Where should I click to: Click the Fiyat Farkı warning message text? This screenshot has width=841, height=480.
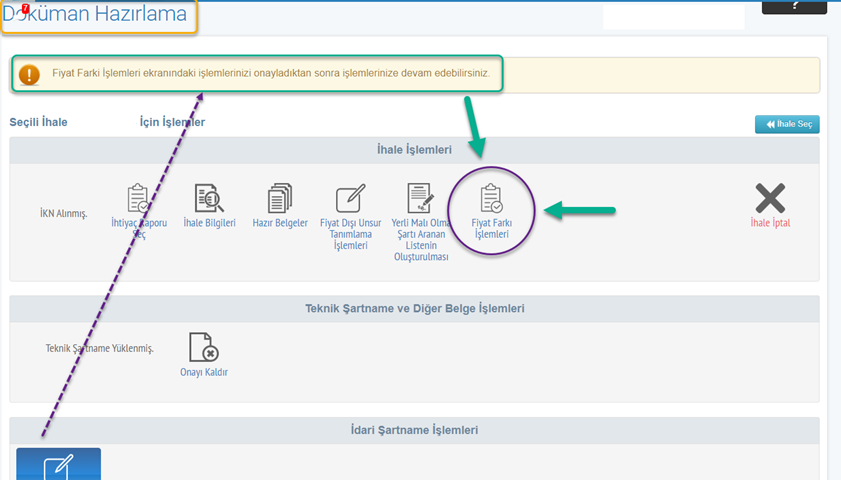click(270, 75)
